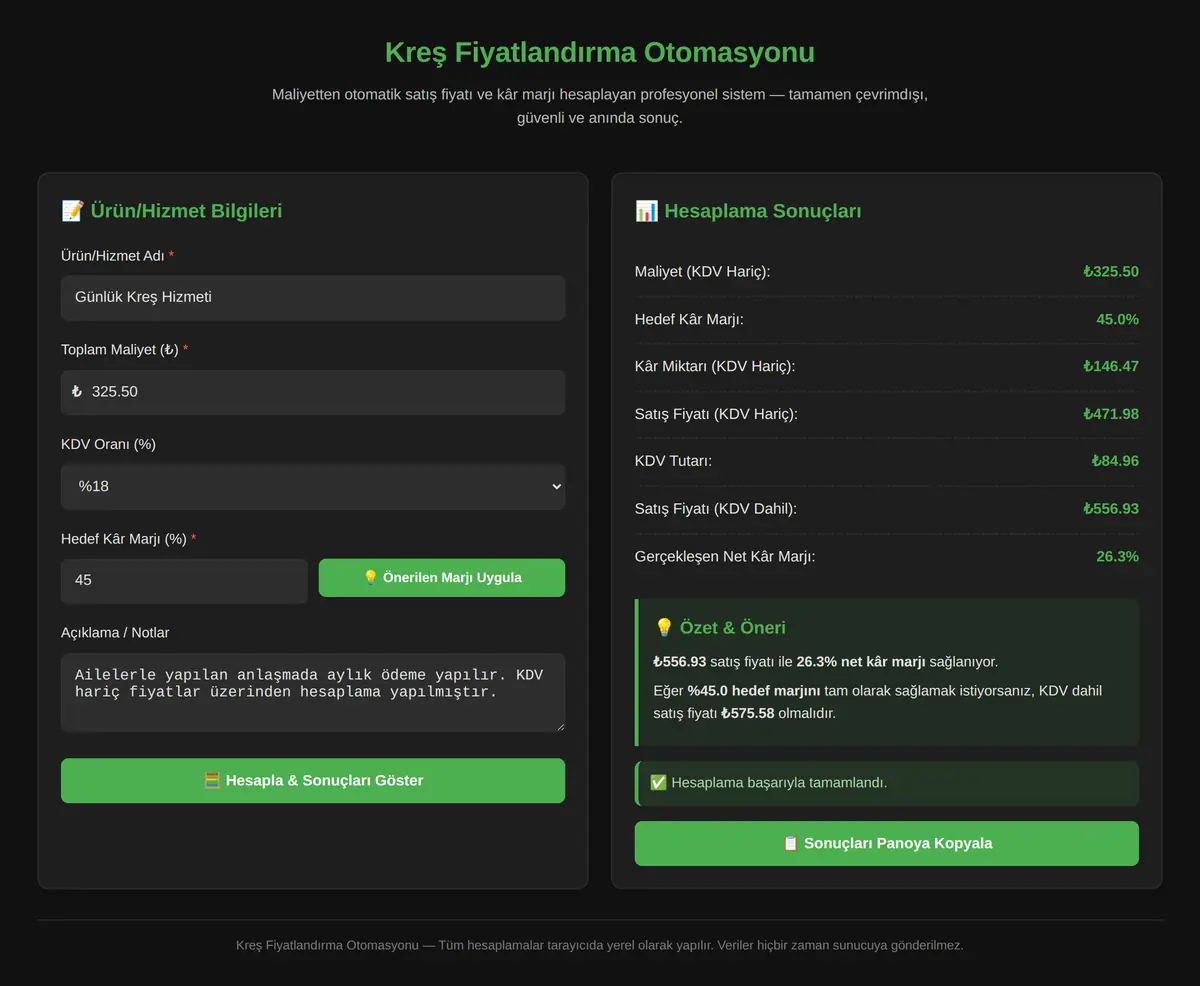The width and height of the screenshot is (1200, 986).
Task: Click the suggested price ₺575.58 in summary
Action: pos(748,713)
